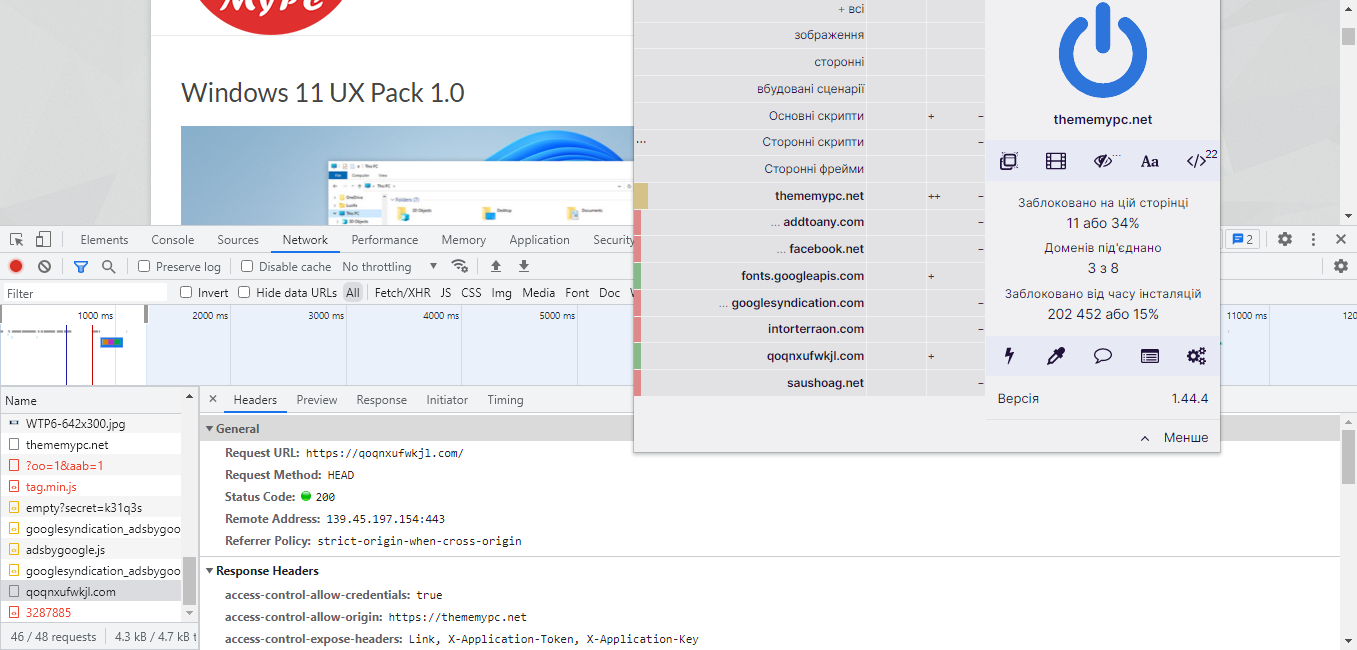
Task: Open the uBlock Origin logger
Action: 1149,355
